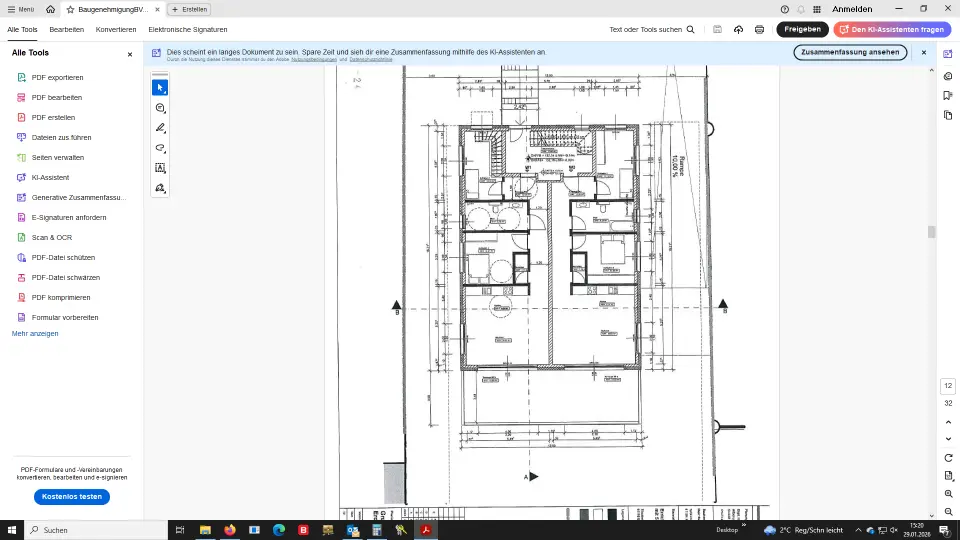This screenshot has width=960, height=540.
Task: Select the highlighter pen tool
Action: click(160, 128)
